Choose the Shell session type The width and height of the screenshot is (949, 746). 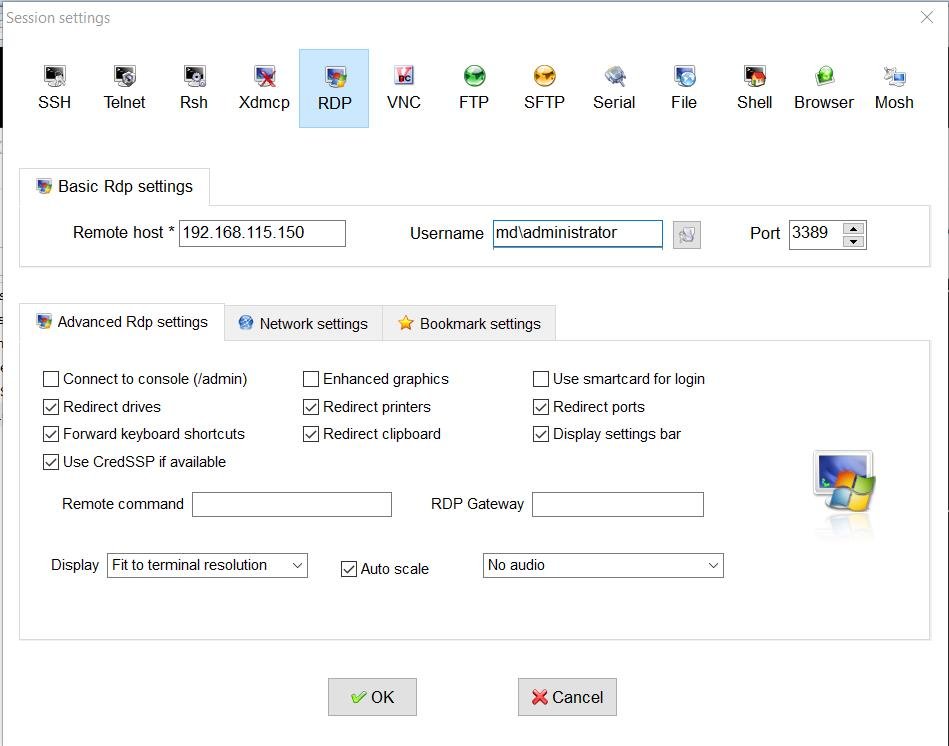pyautogui.click(x=754, y=88)
